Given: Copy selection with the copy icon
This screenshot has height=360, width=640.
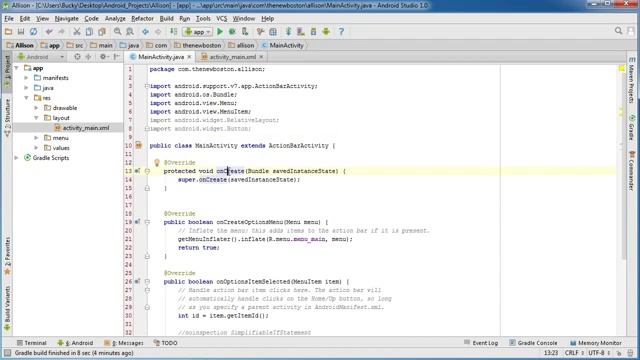Looking at the screenshot, I should (89, 31).
